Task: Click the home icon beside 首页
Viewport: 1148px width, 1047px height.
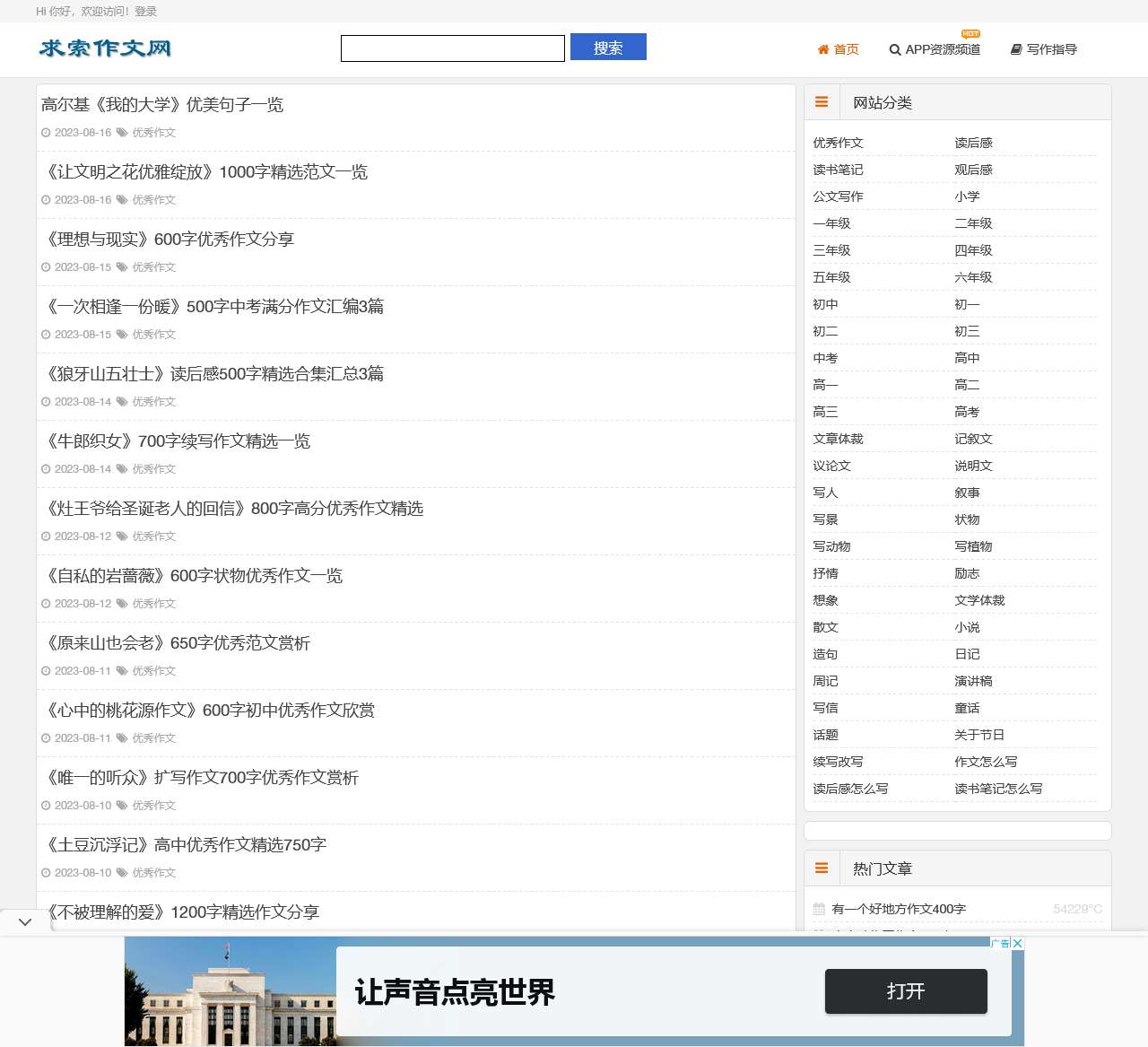Action: coord(823,49)
